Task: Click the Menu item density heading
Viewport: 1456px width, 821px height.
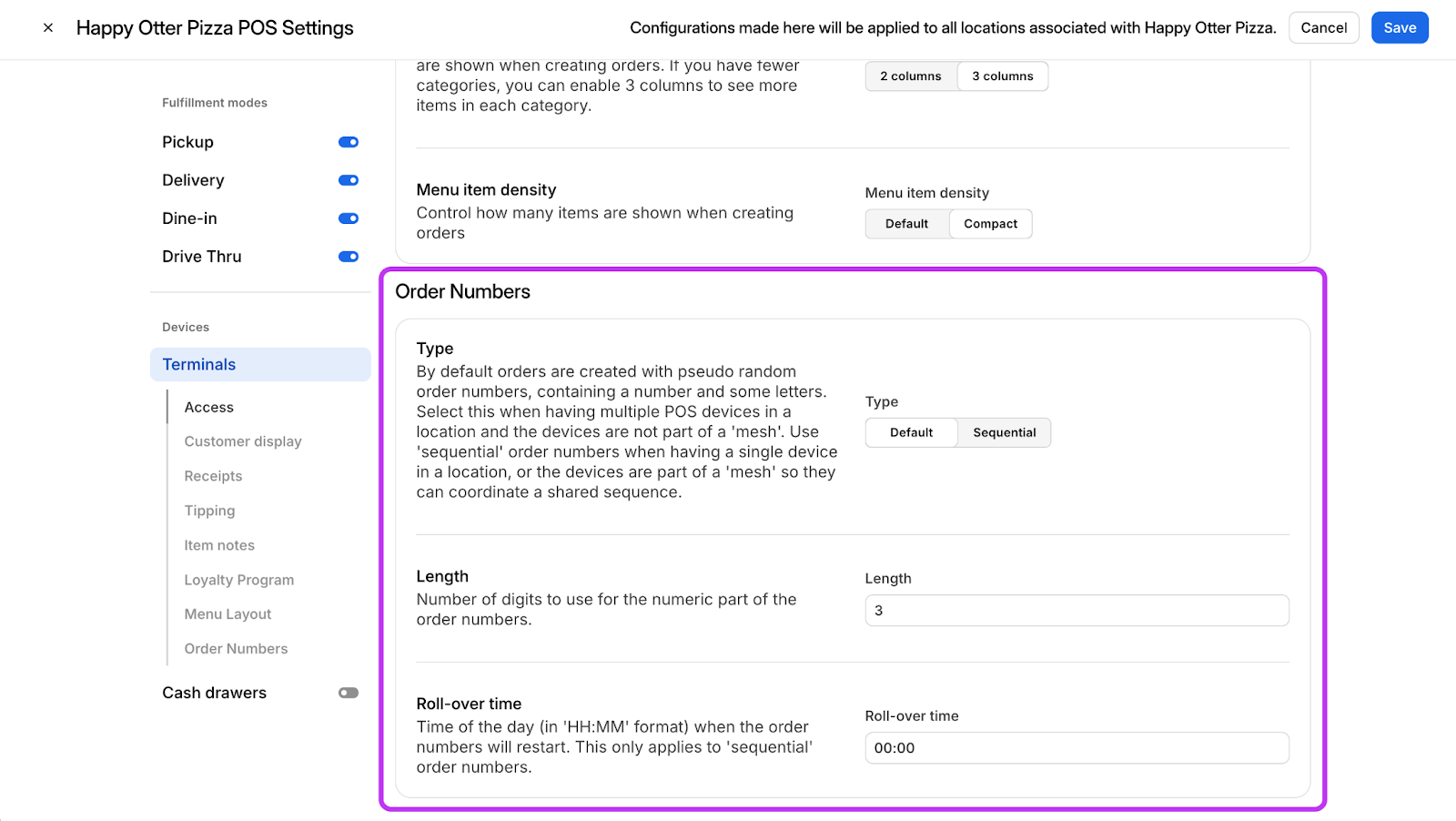Action: 486,189
